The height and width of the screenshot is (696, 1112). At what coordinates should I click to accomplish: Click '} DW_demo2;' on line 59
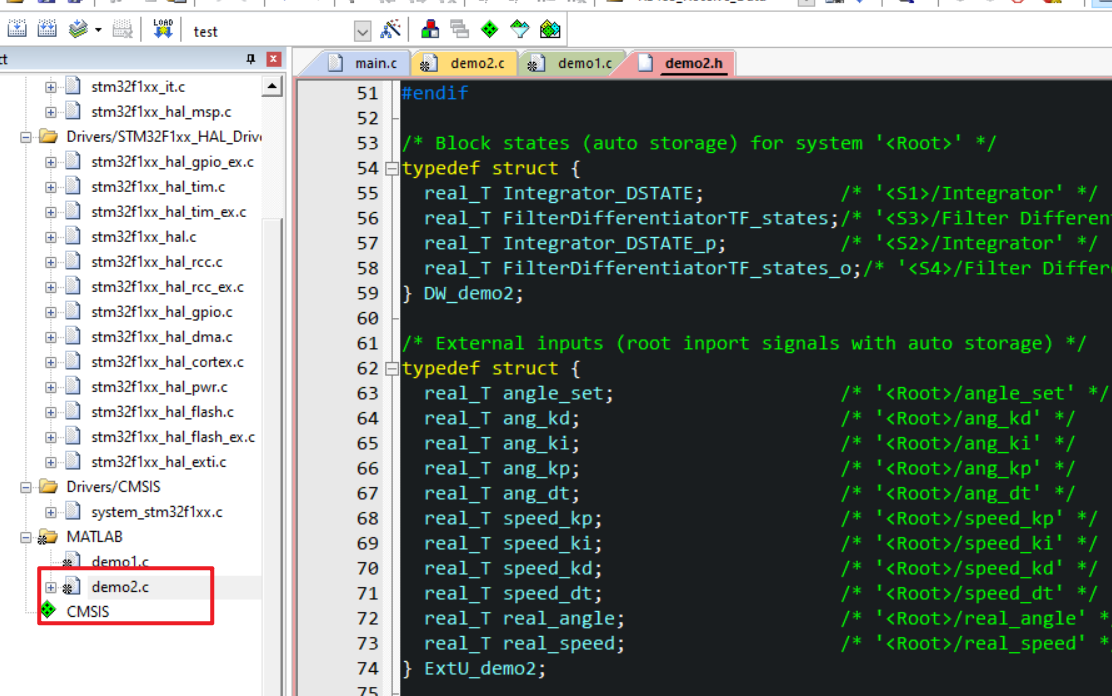(462, 294)
